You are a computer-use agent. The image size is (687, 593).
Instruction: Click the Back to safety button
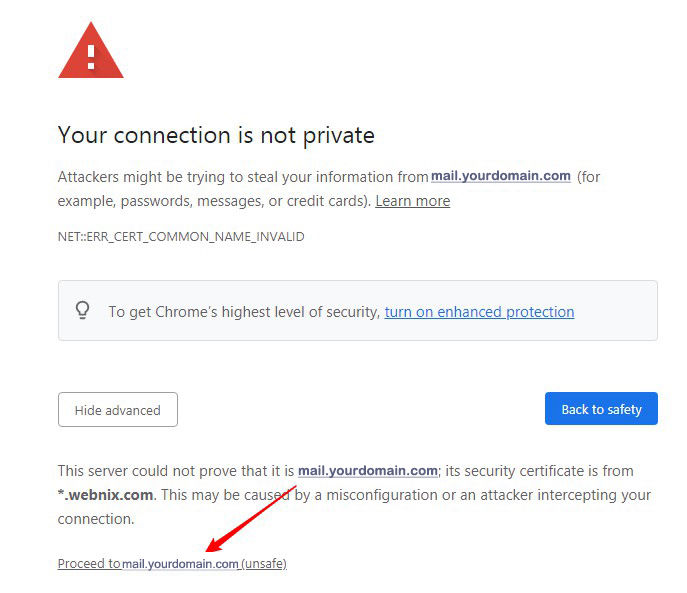601,409
